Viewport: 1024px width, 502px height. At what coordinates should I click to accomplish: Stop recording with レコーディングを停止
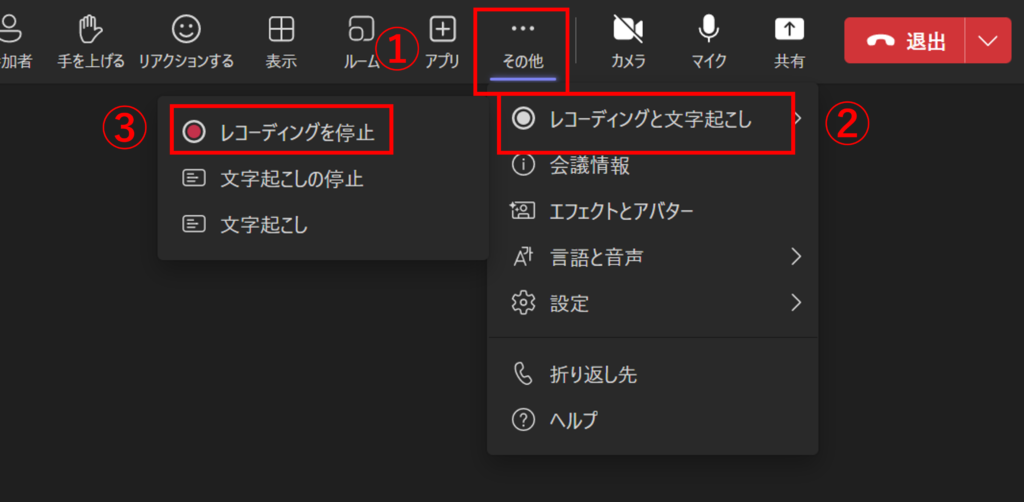[x=282, y=133]
